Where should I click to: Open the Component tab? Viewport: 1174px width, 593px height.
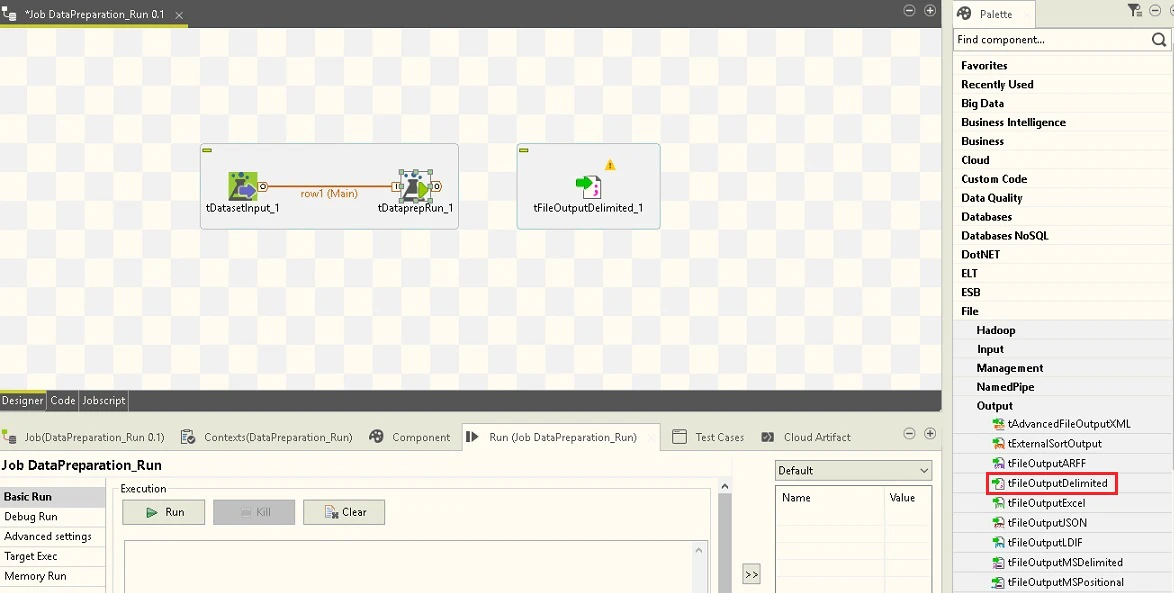[x=410, y=437]
